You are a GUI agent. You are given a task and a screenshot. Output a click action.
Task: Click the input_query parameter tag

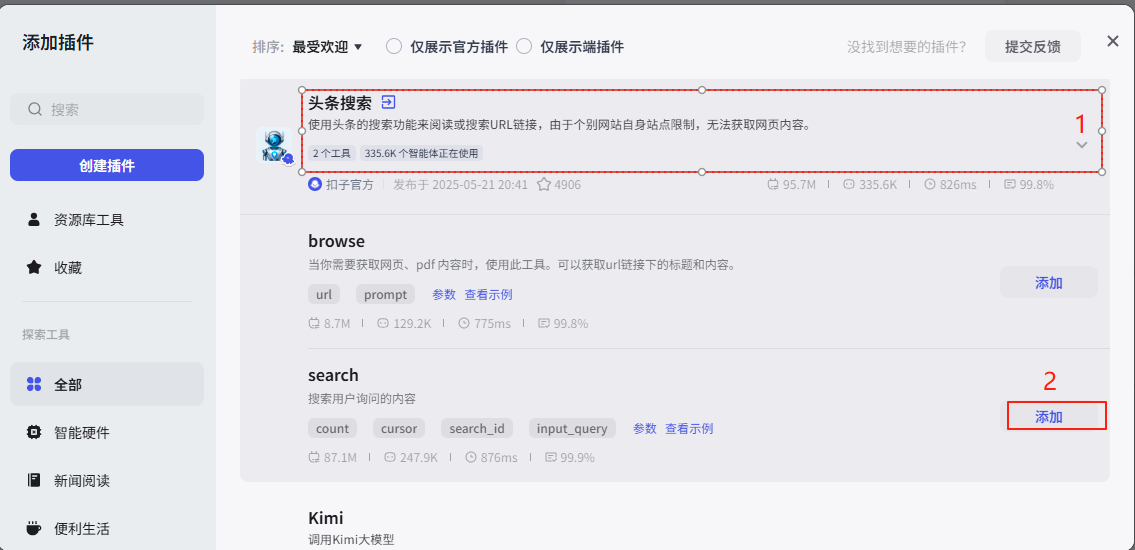coord(572,428)
